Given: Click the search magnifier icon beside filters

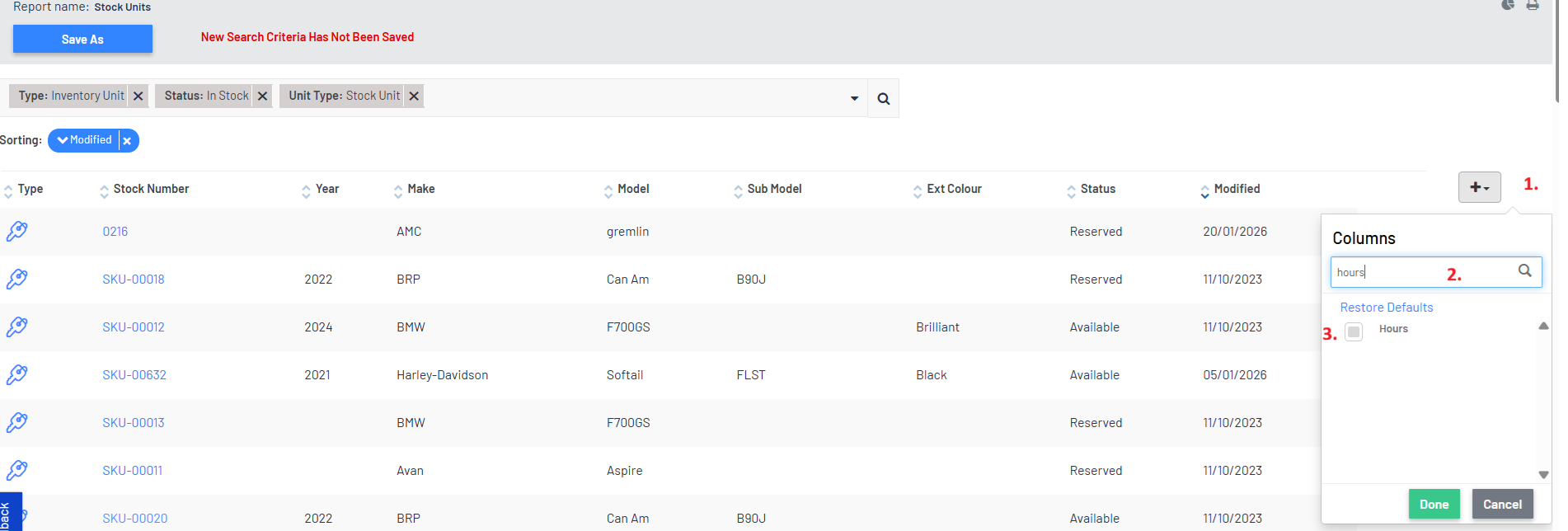Looking at the screenshot, I should (x=883, y=99).
